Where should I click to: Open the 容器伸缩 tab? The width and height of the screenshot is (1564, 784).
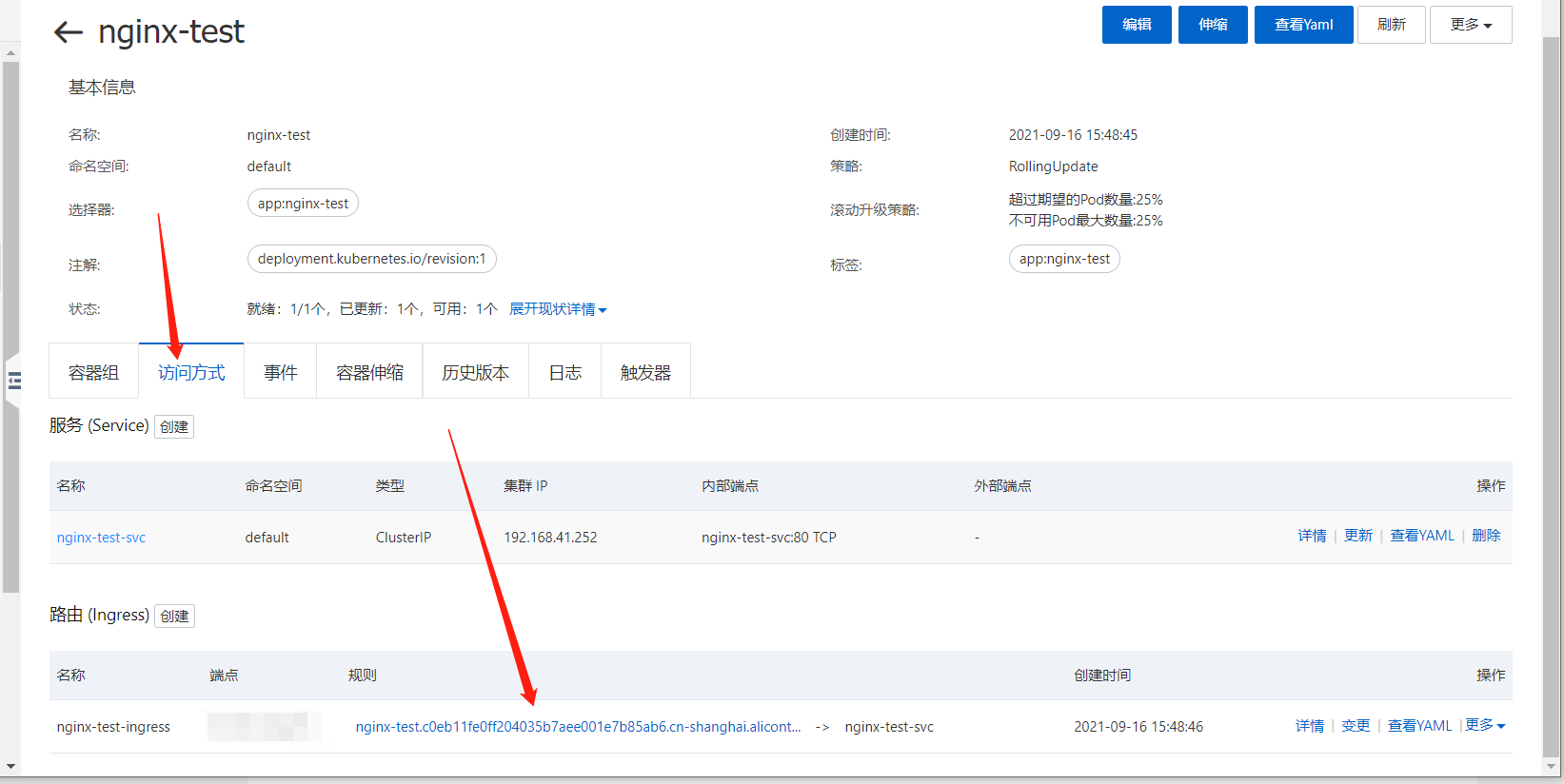point(369,373)
